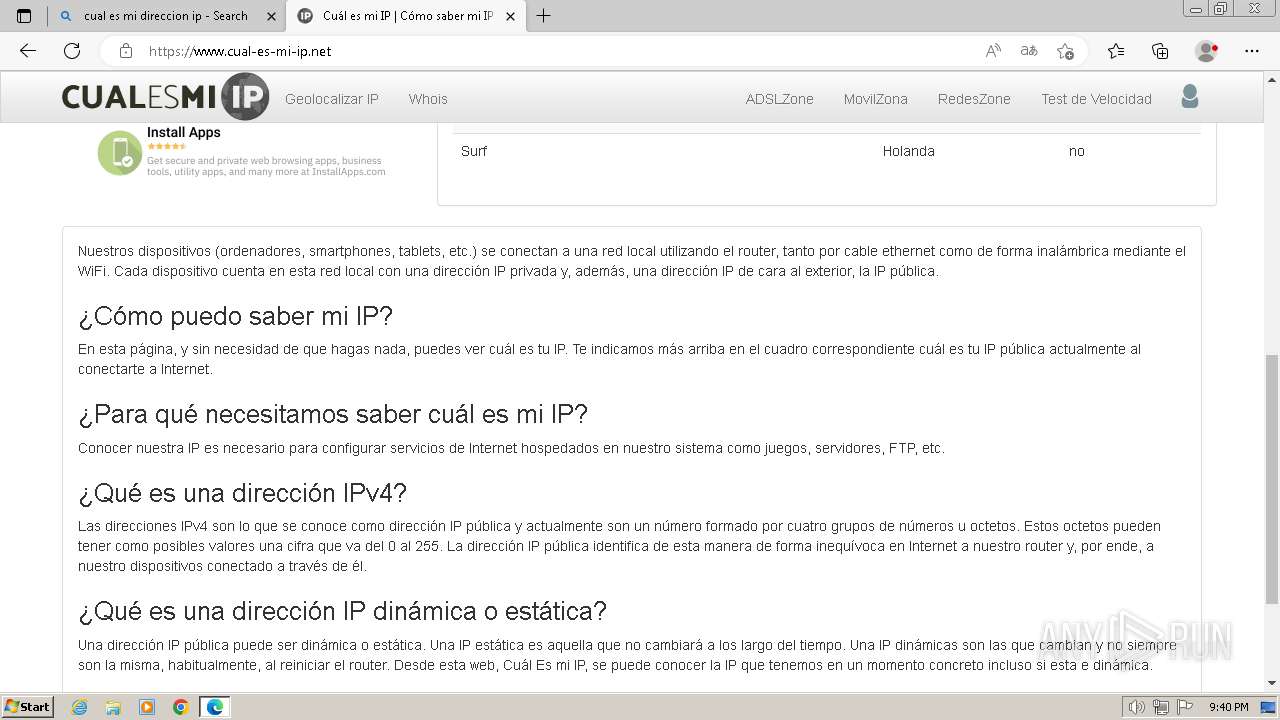Click the heading '¿Qué es una dirección IP dinámica o estática?'

(x=343, y=611)
